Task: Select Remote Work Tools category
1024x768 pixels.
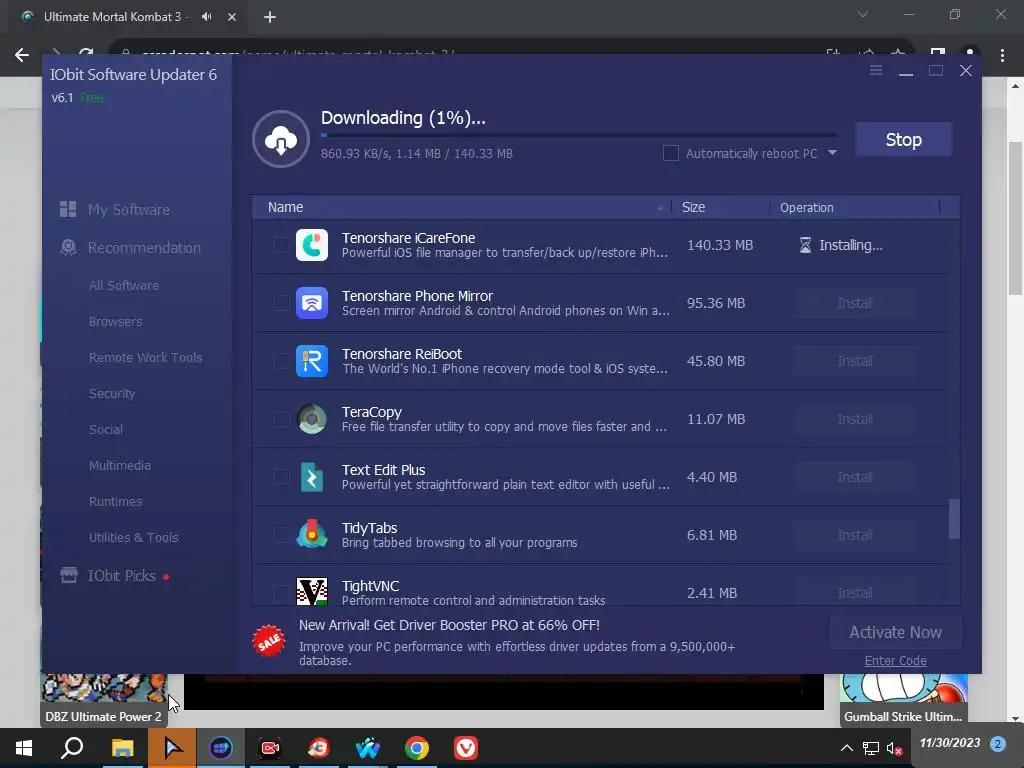Action: pyautogui.click(x=145, y=357)
